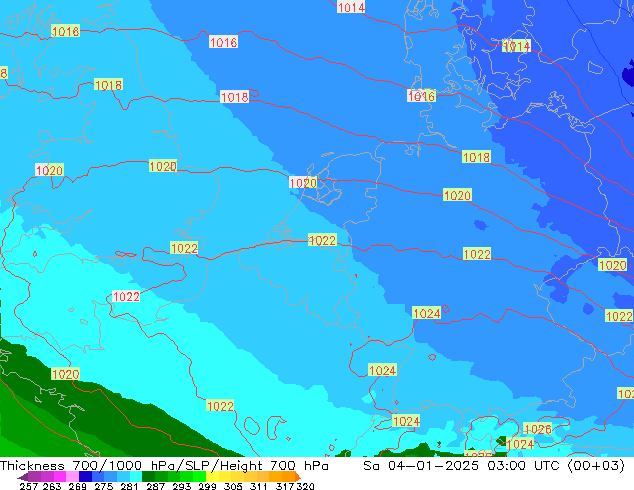Click the white-background '1018' isobar label

point(235,97)
